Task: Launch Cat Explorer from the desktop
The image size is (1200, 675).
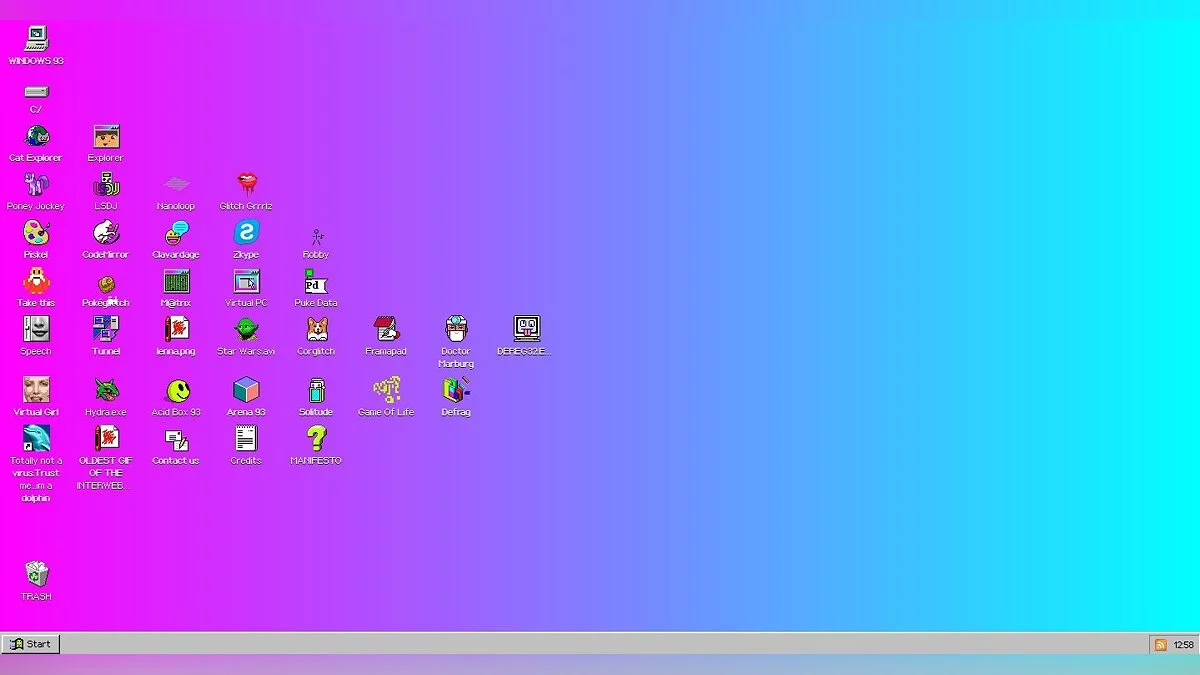Action: point(36,137)
